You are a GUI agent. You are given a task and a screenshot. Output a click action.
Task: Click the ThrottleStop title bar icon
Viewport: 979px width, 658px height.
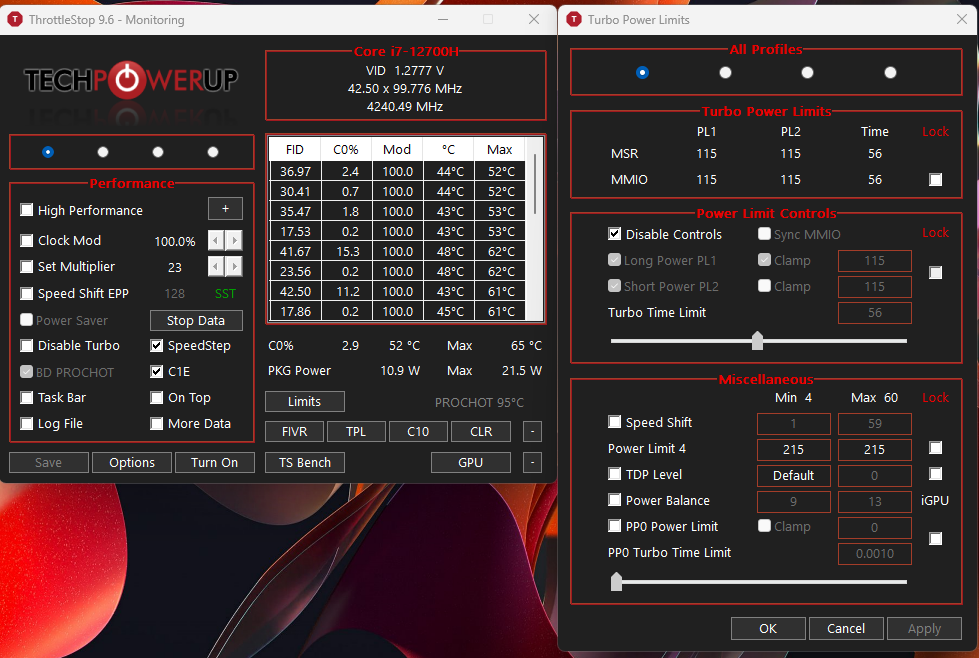click(x=15, y=19)
